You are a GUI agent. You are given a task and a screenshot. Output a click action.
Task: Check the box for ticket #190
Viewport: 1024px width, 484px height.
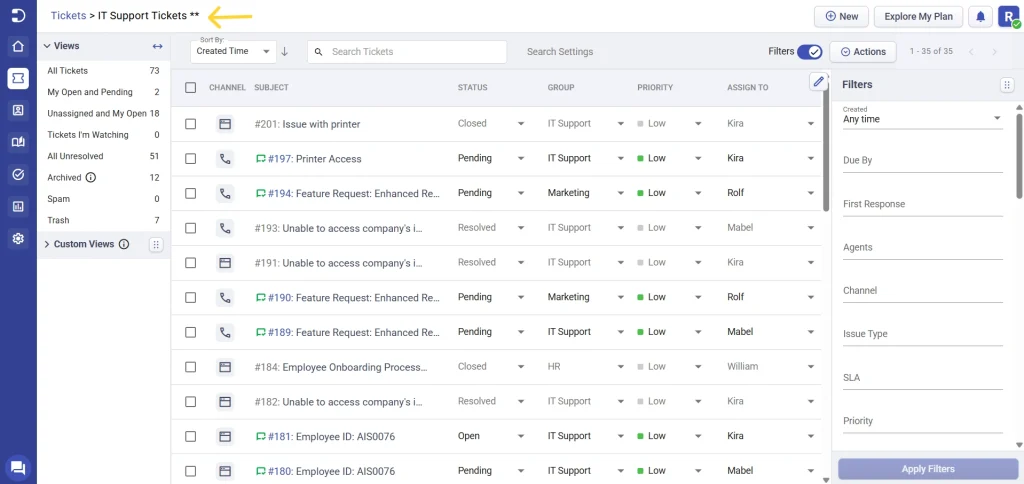[x=191, y=297]
